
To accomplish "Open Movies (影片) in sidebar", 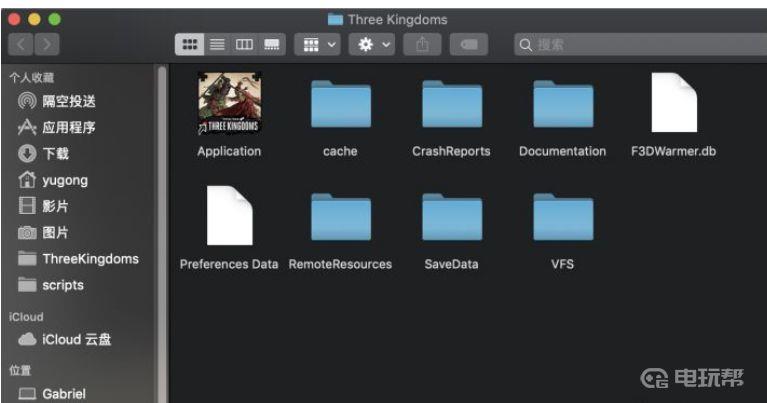I will (43, 206).
